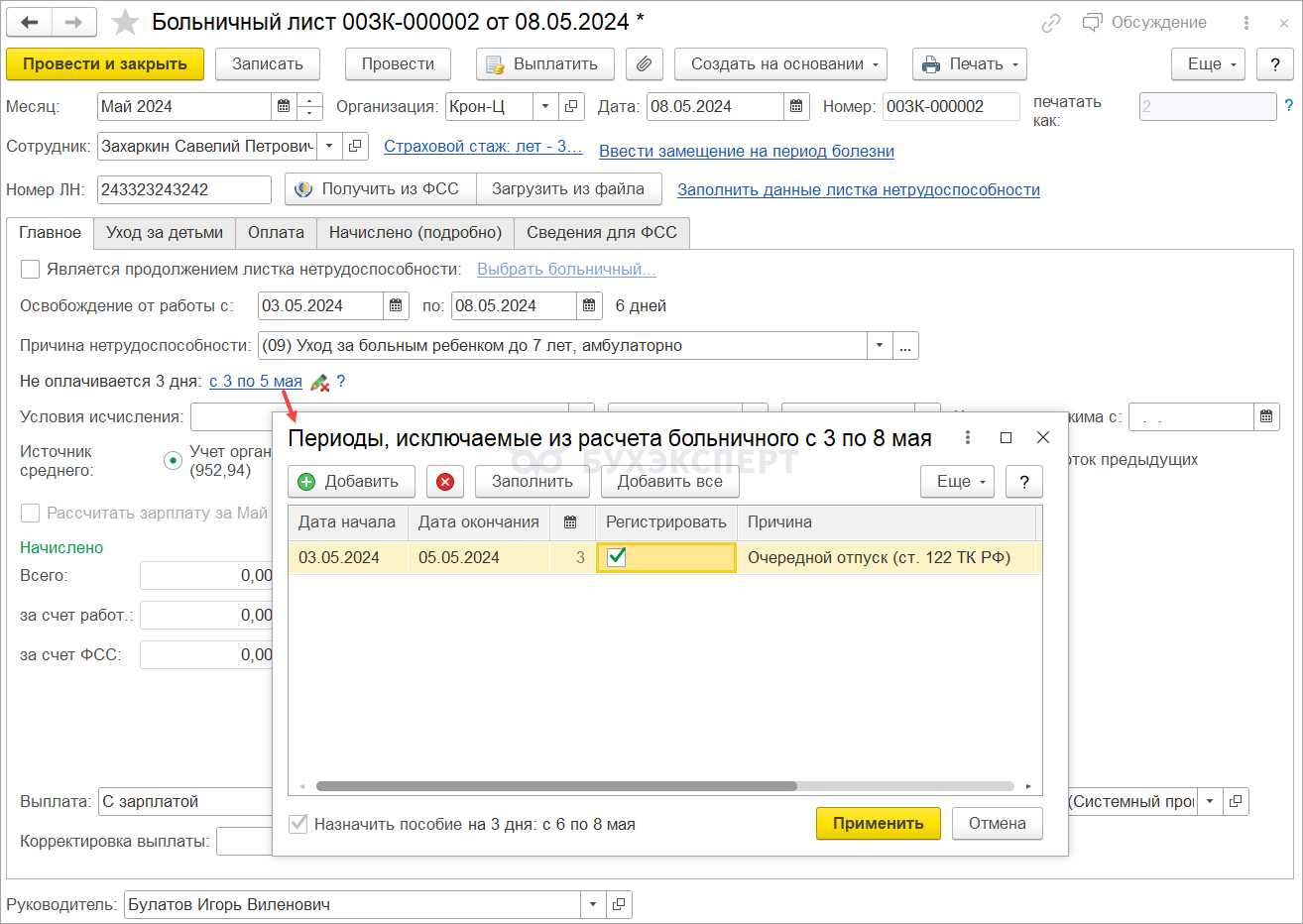
Task: Open the main window three-dot menu
Action: click(x=1246, y=22)
